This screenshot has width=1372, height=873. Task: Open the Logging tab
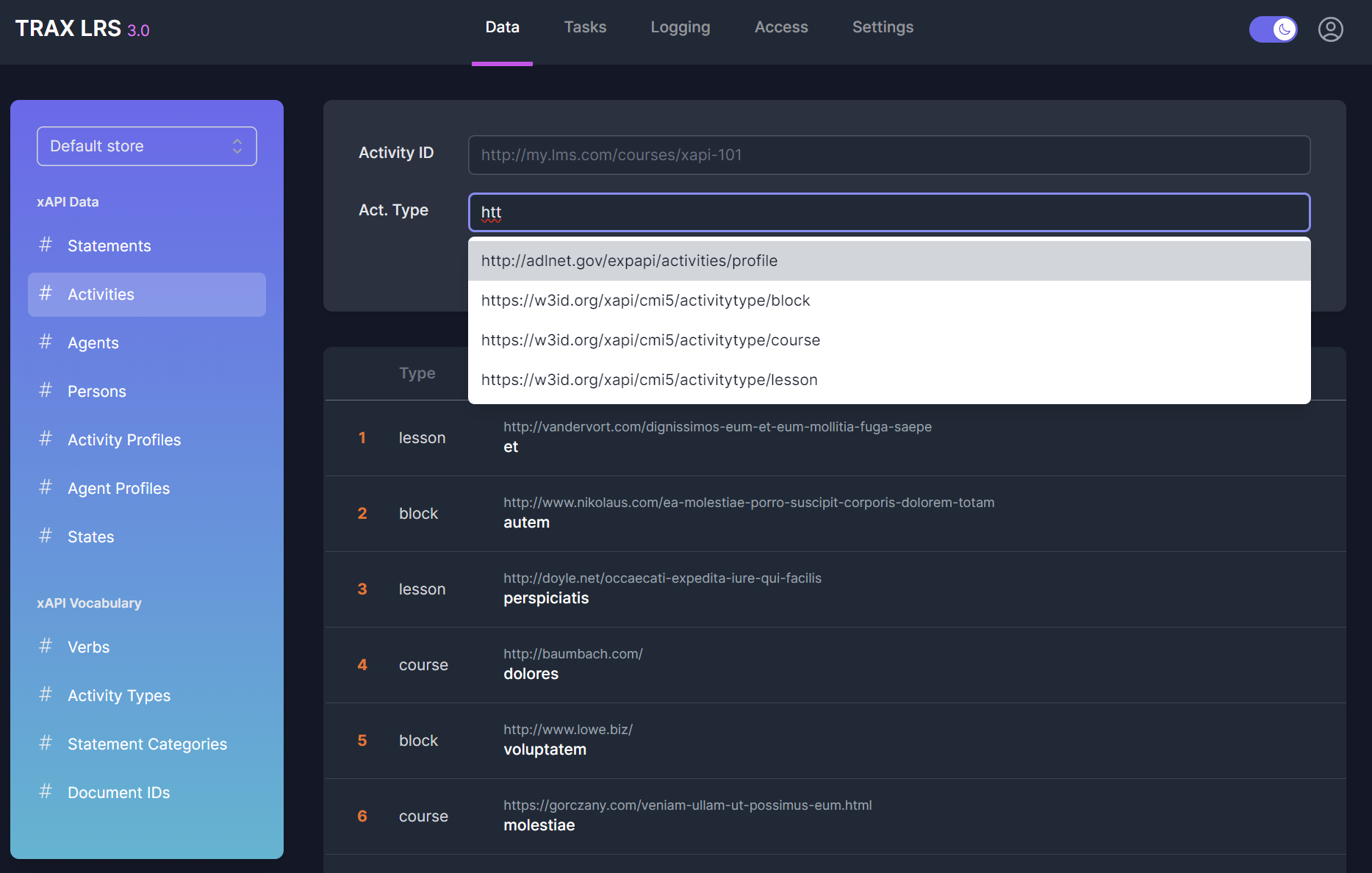click(680, 27)
